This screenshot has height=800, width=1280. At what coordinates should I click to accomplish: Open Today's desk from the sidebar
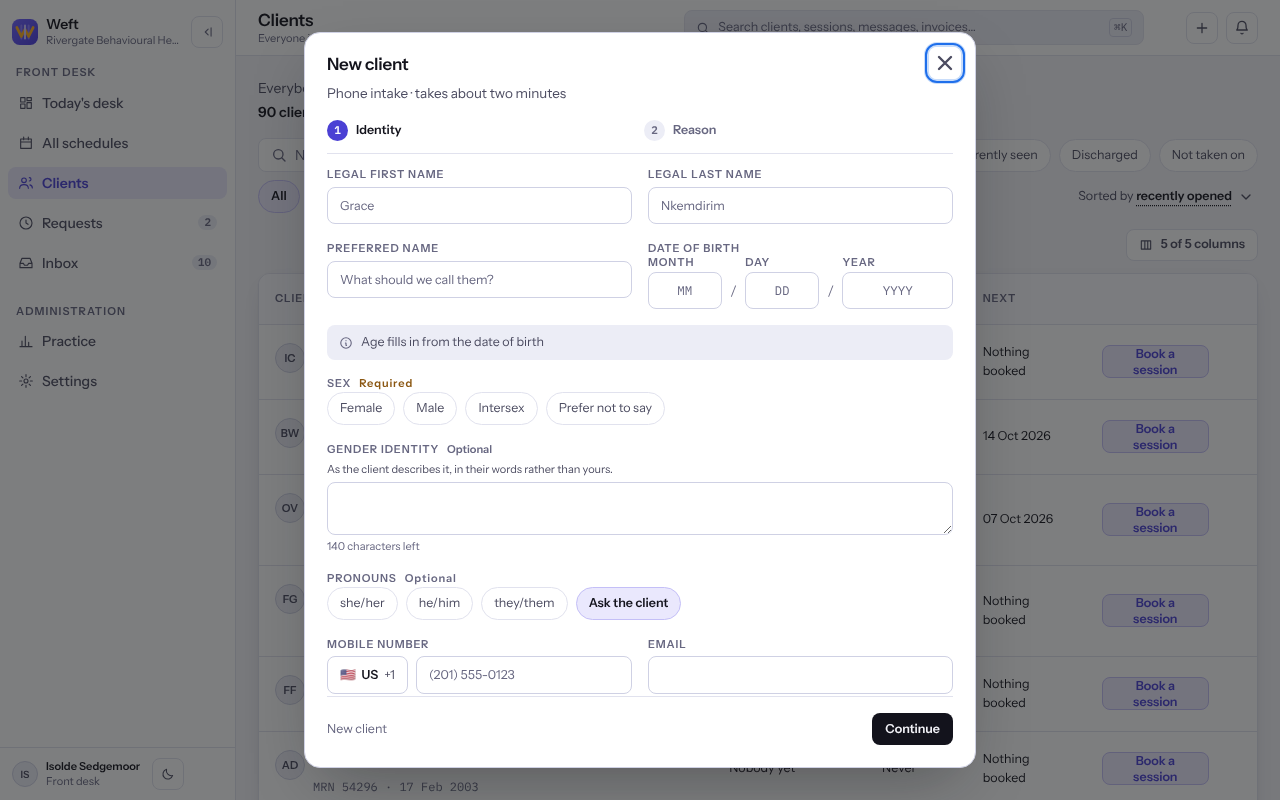point(118,103)
